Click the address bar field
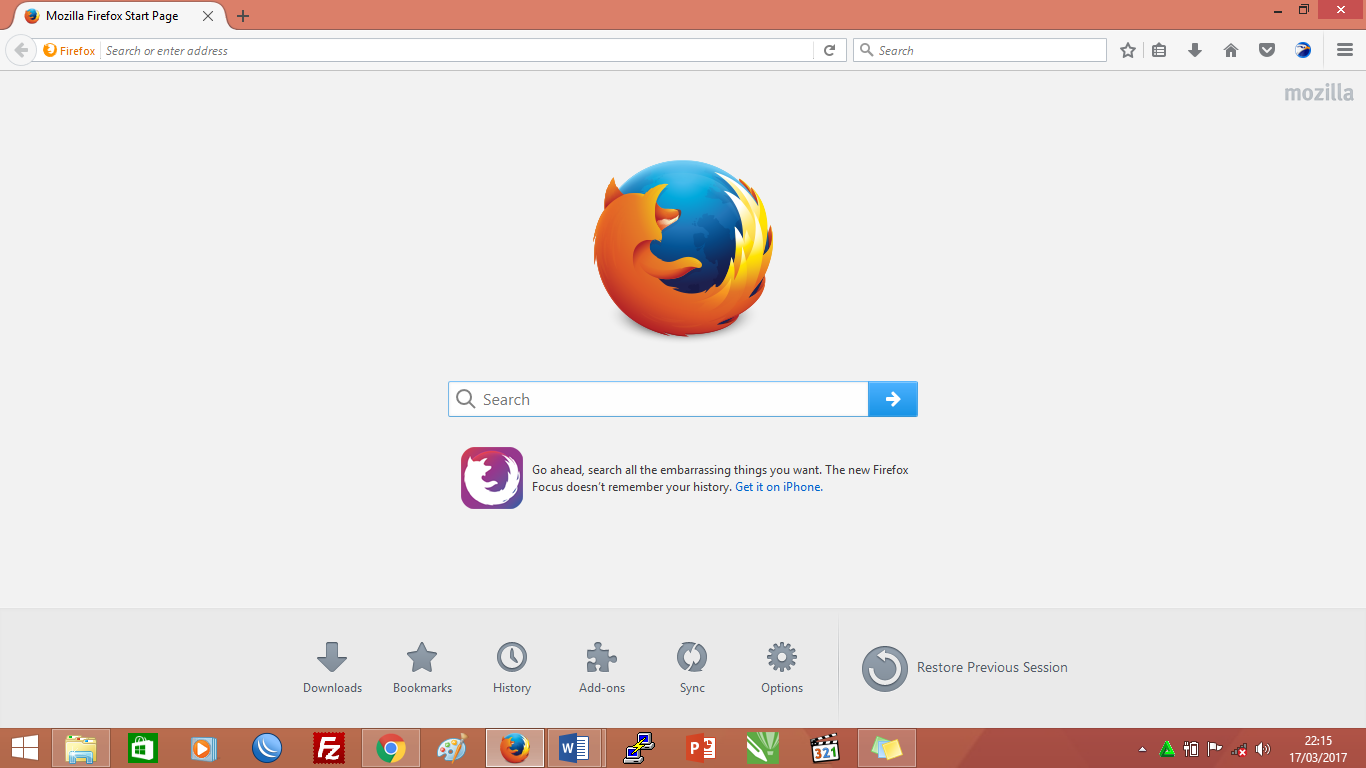Viewport: 1366px width, 768px height. (458, 50)
